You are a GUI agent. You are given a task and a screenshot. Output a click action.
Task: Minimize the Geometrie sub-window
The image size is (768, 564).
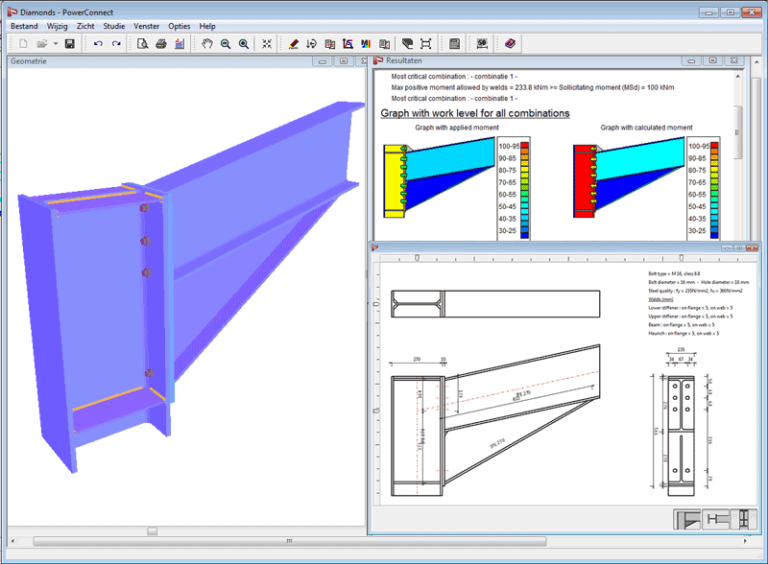click(322, 61)
